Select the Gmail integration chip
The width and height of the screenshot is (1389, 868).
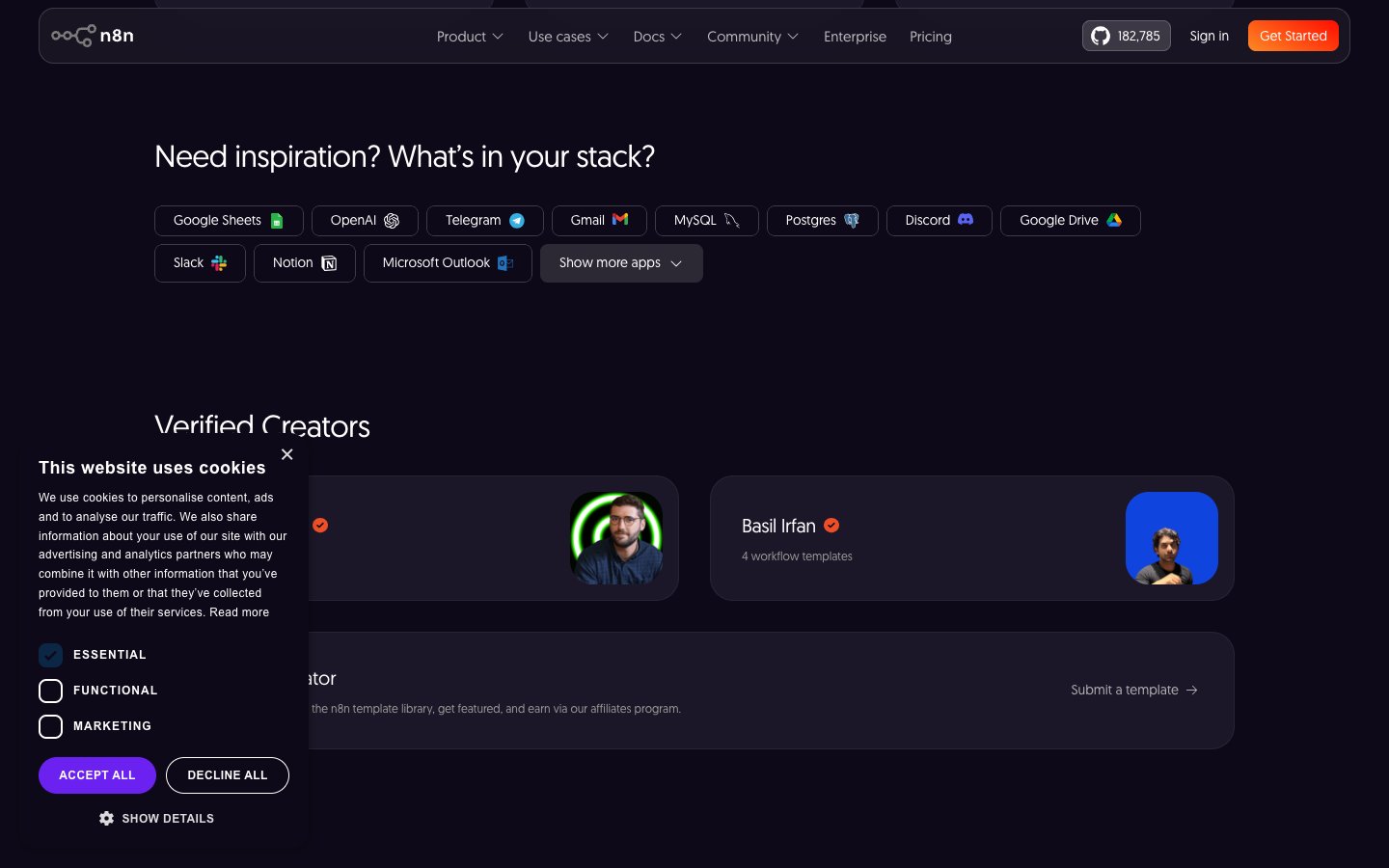599,221
